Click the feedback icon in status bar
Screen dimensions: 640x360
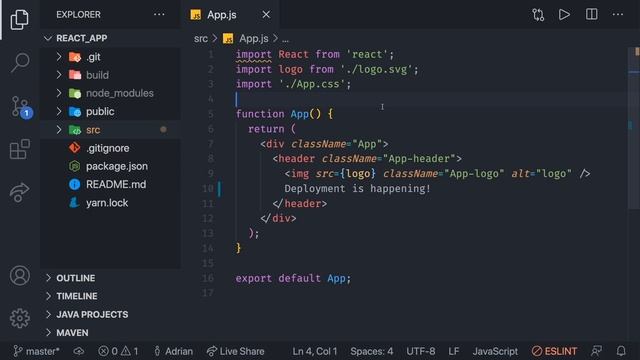596,351
